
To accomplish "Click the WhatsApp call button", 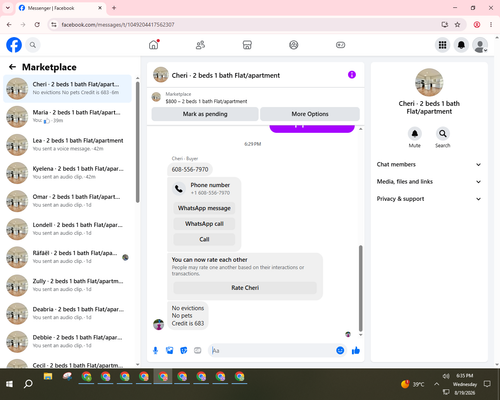I will 204,224.
